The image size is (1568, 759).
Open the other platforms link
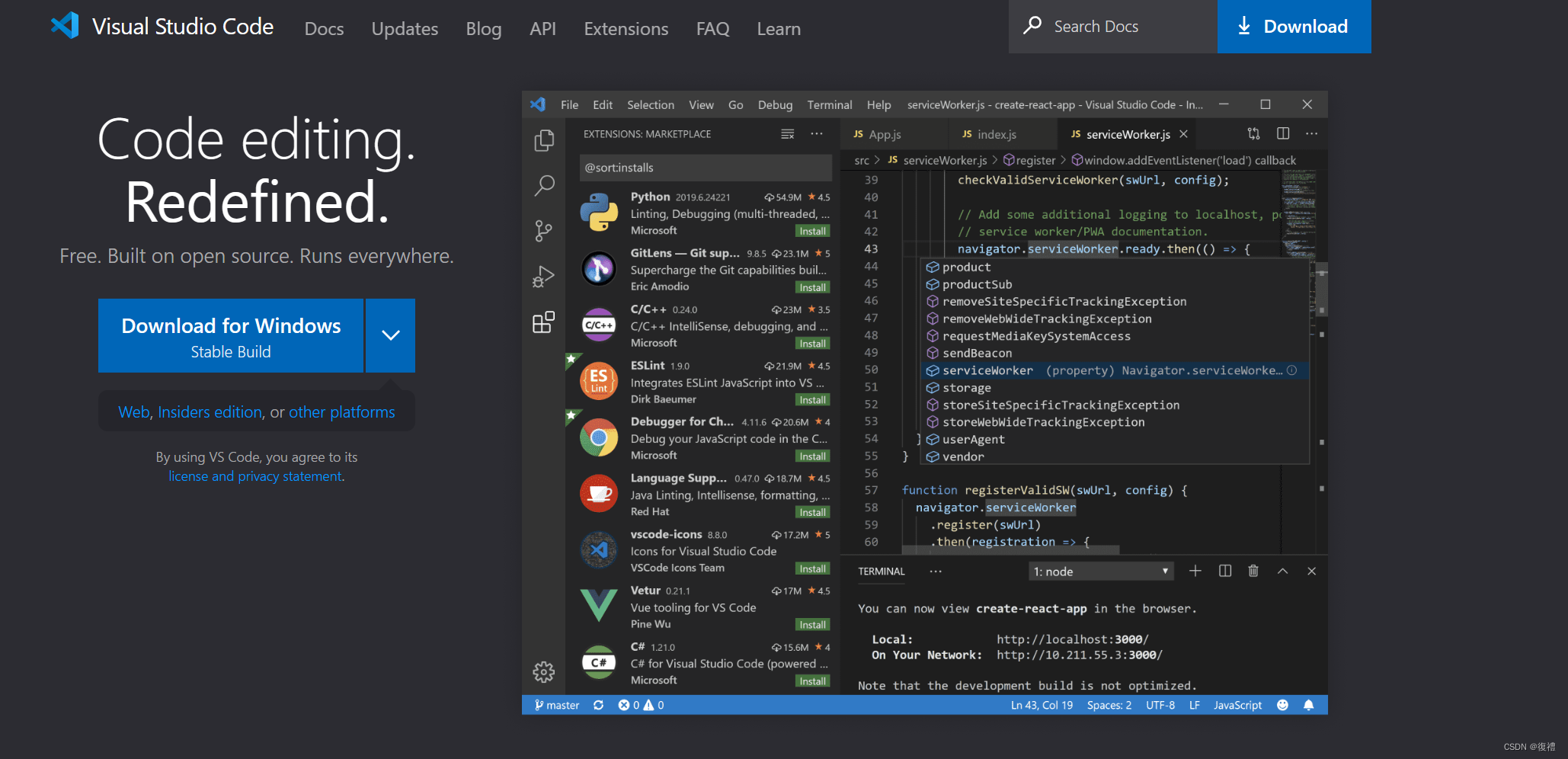(341, 412)
